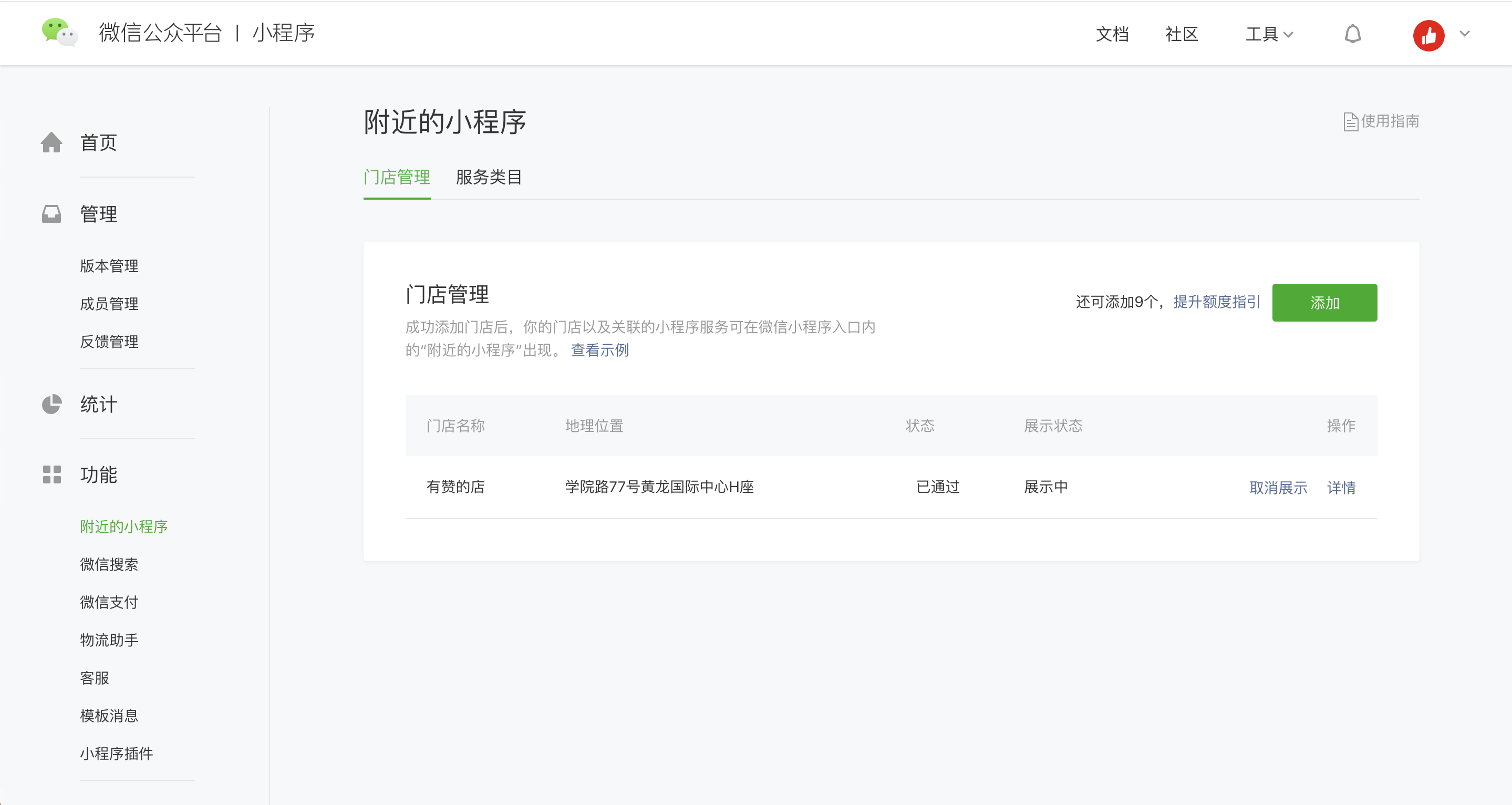
Task: Open the 使用指南 link
Action: click(1389, 121)
